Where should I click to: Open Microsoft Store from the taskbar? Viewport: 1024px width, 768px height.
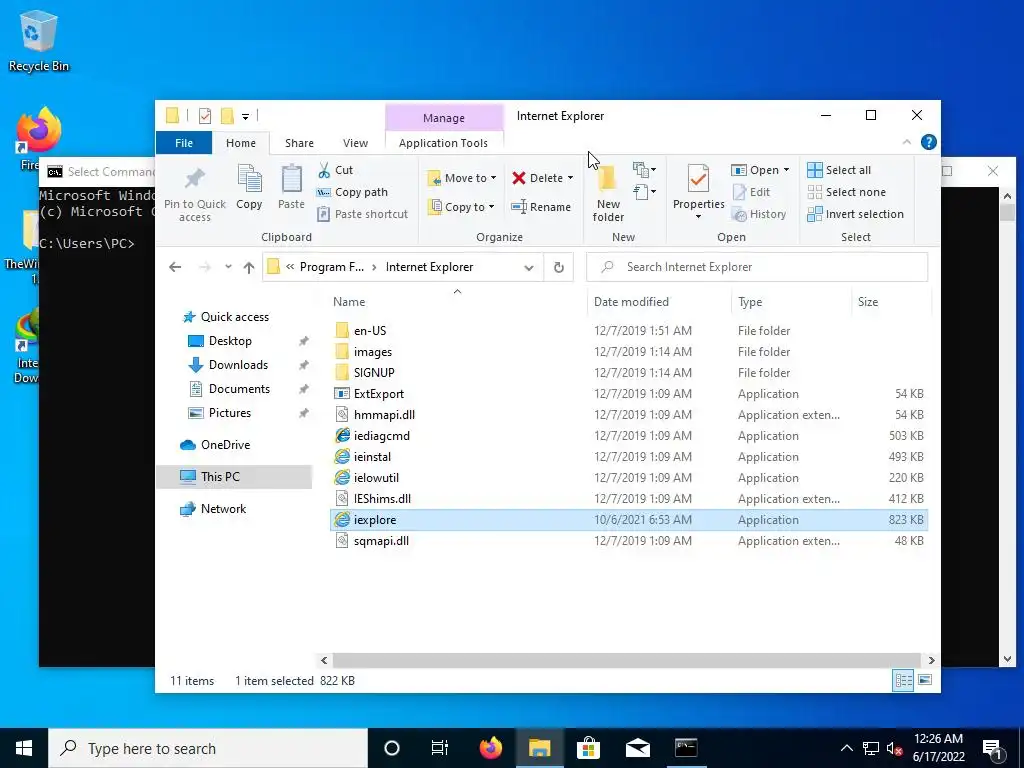pos(588,748)
